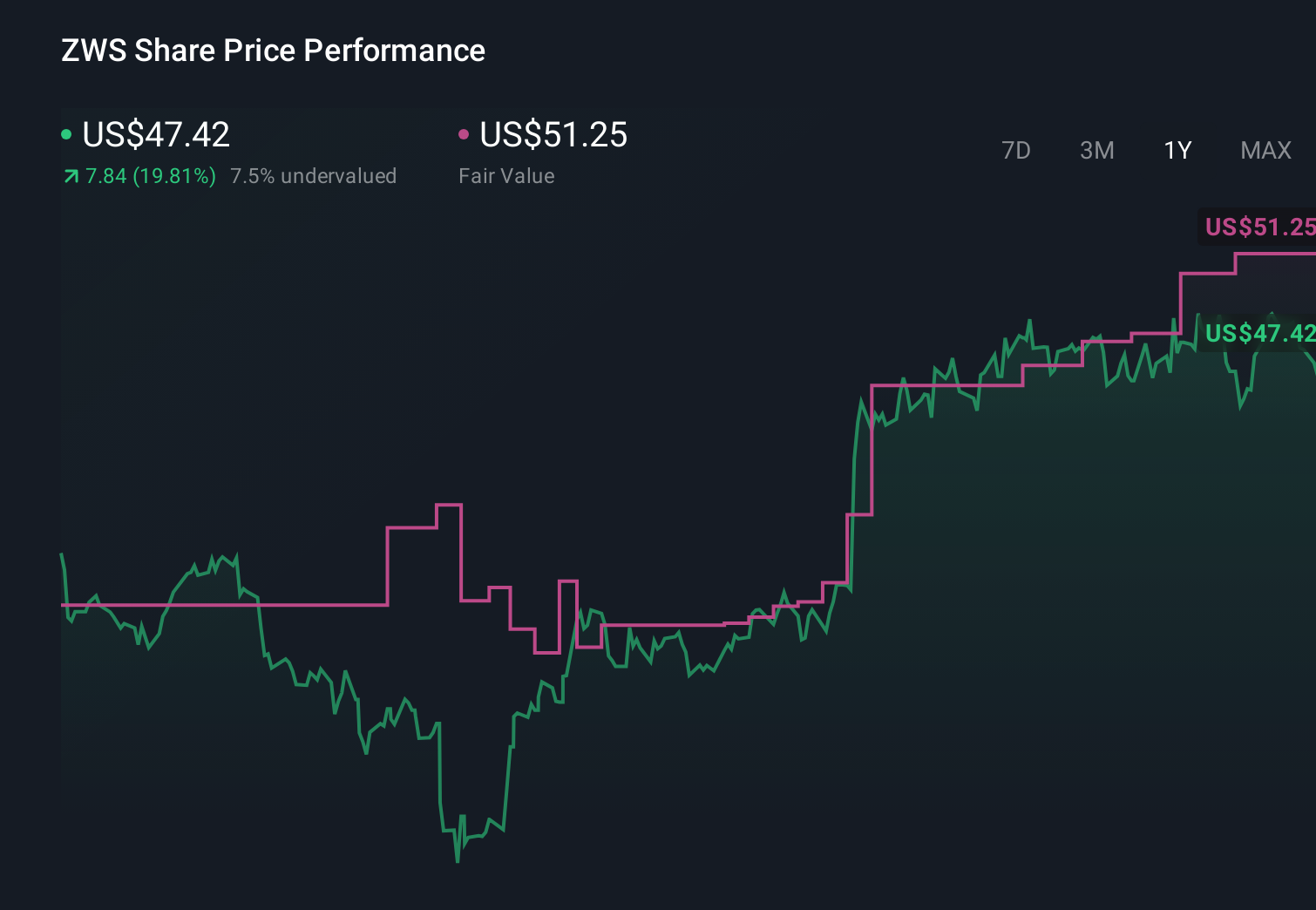Click the ZWS Share Price Performance title
Viewport: 1316px width, 910px height.
pyautogui.click(x=272, y=50)
